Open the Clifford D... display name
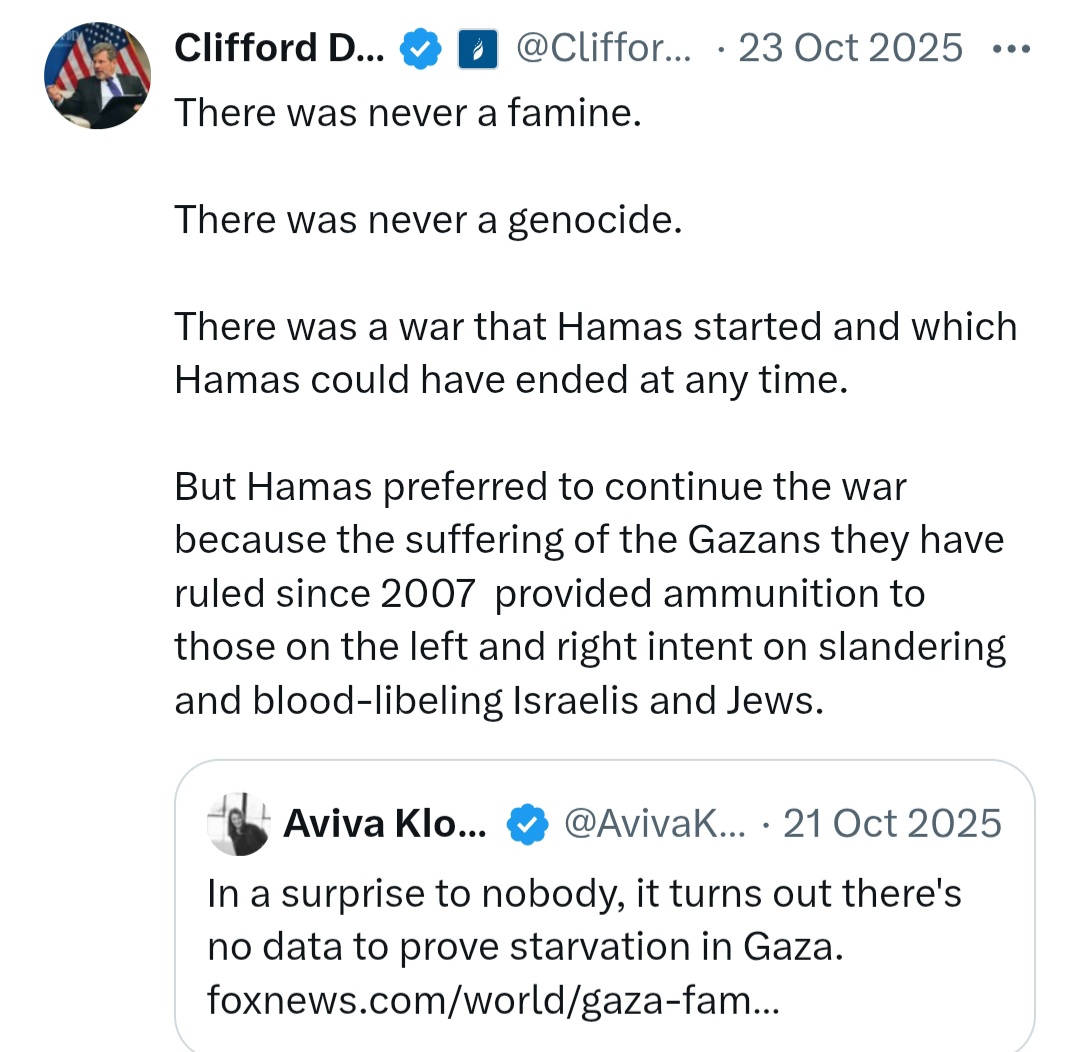This screenshot has height=1052, width=1080. [x=280, y=49]
